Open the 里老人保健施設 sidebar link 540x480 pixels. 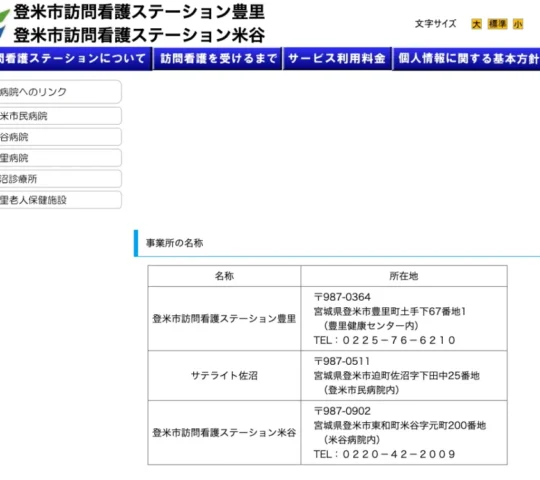coord(60,200)
